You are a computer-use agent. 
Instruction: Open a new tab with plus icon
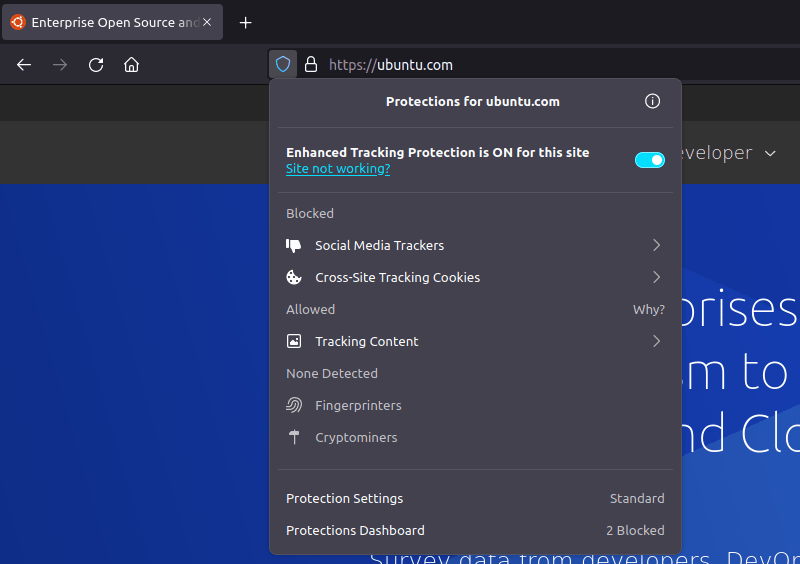[x=246, y=22]
